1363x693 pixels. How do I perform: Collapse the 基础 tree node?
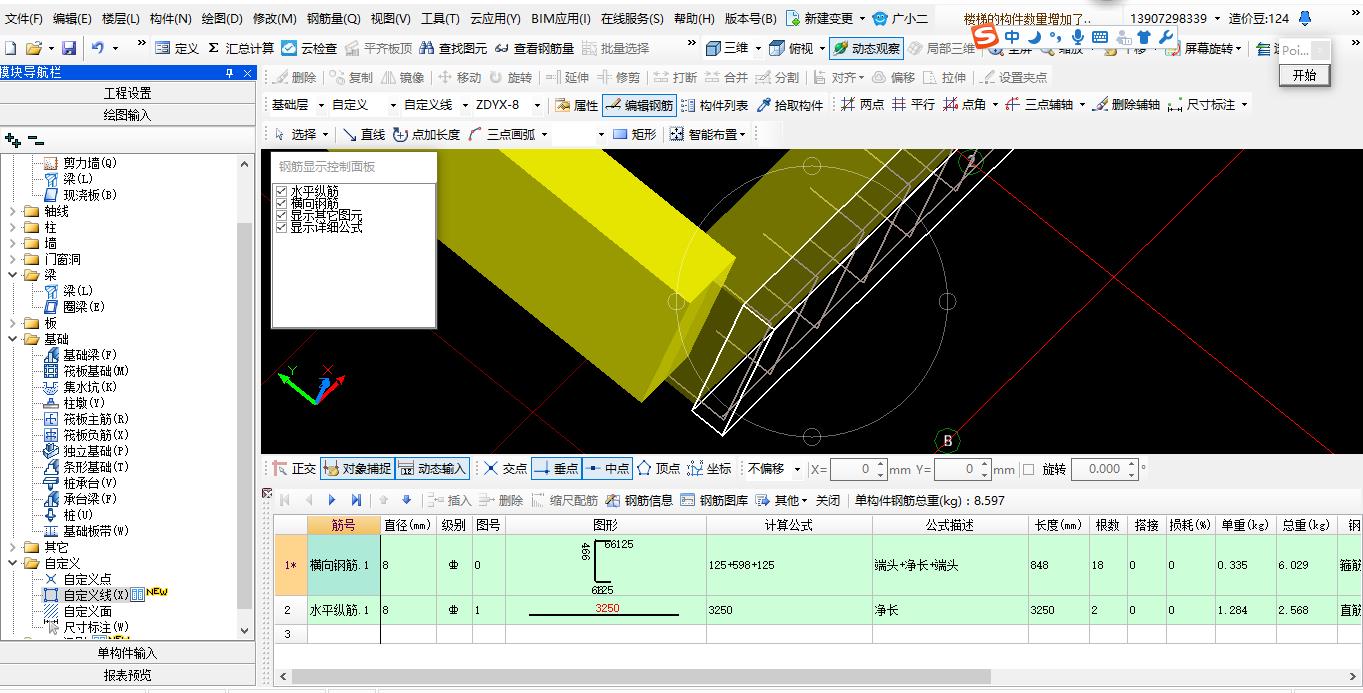tap(12, 339)
